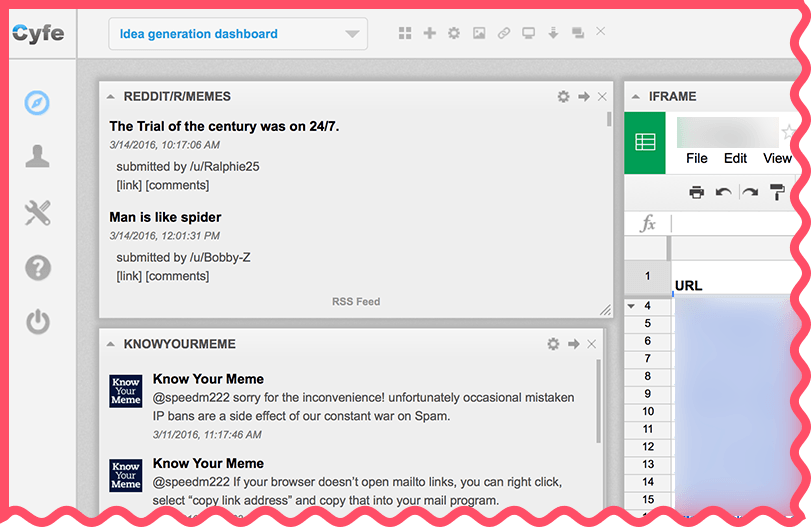811x527 pixels.
Task: Open the help question mark icon
Action: pyautogui.click(x=38, y=268)
